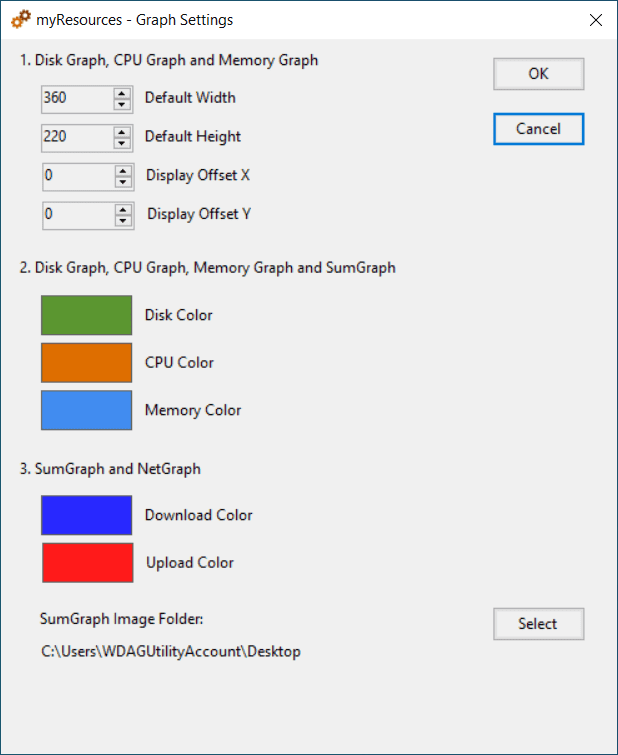Increase Default Height with up arrow
Screen dimensions: 618x755
122,131
